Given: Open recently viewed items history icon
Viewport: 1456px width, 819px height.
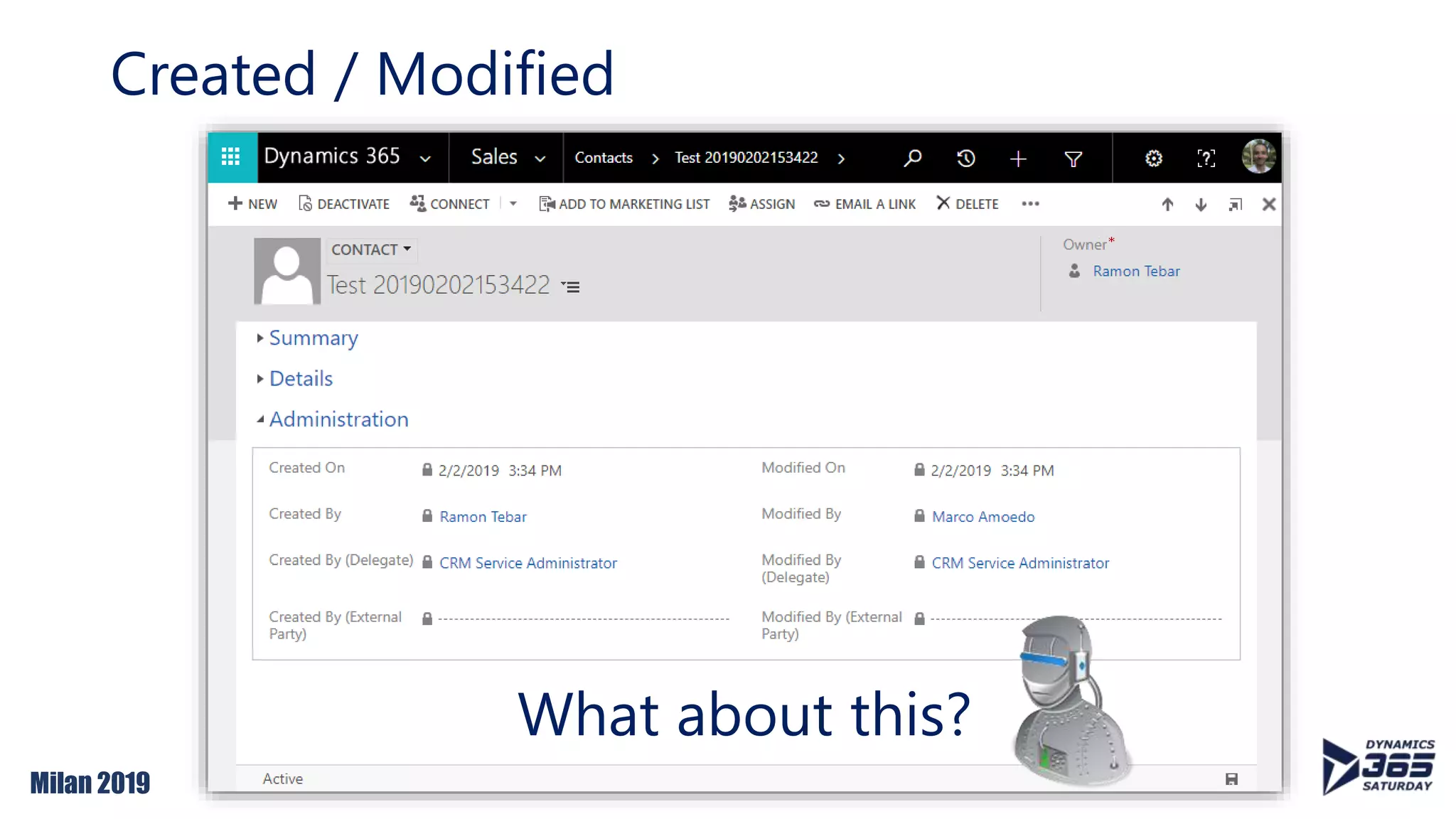Looking at the screenshot, I should [965, 158].
